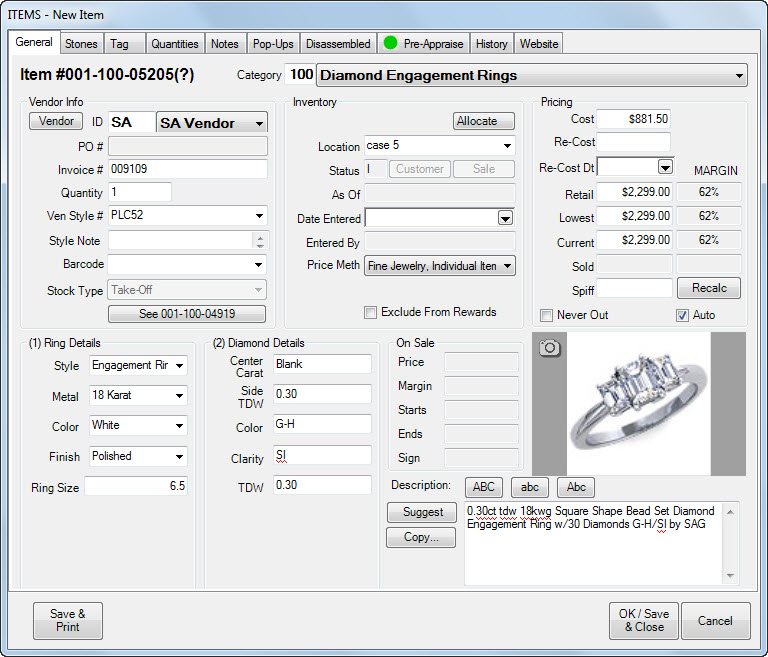Open the Pre-Appraise tab with green dot

point(423,44)
